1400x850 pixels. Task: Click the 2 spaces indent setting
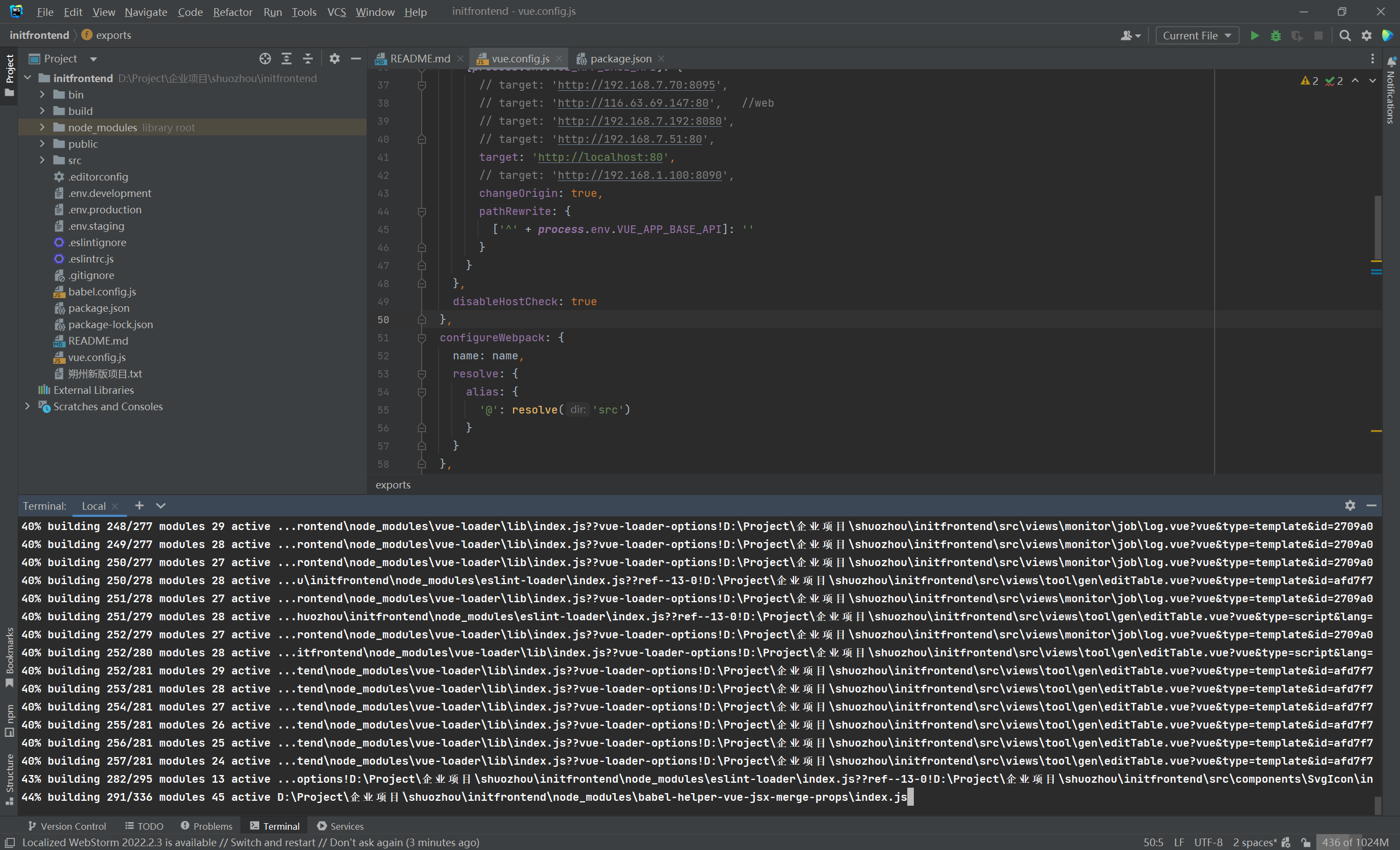coord(1255,842)
